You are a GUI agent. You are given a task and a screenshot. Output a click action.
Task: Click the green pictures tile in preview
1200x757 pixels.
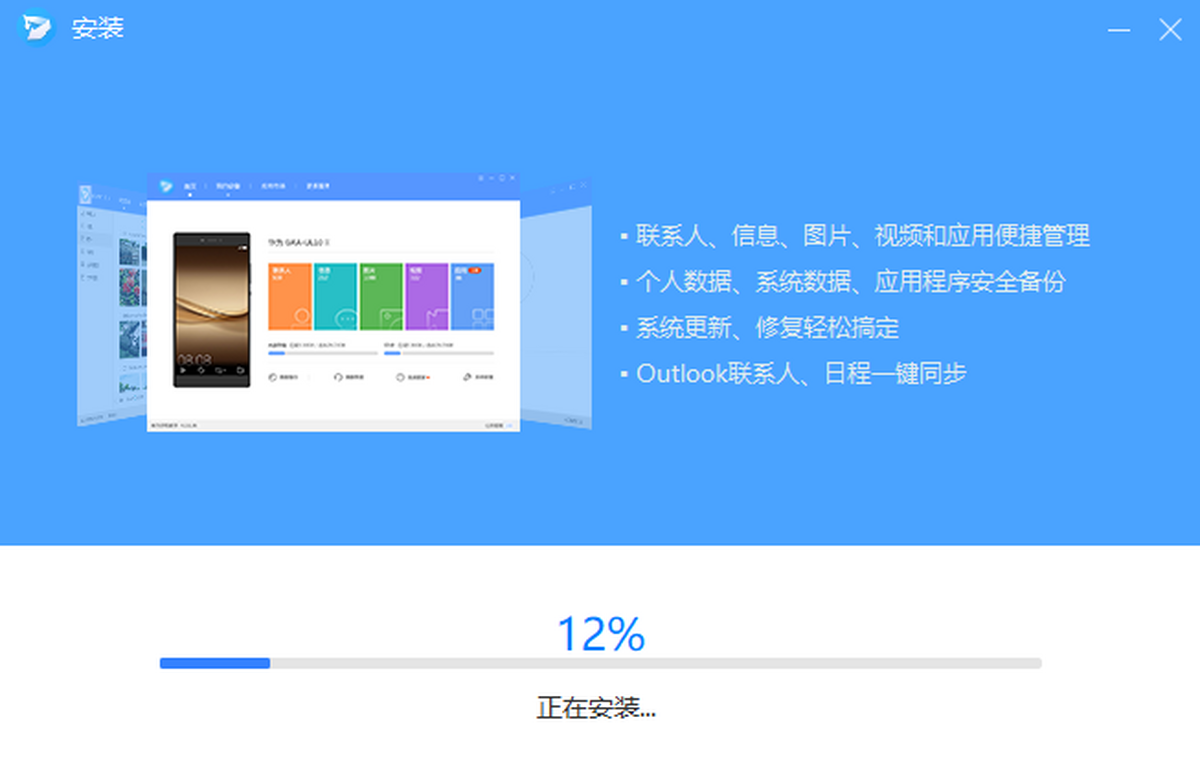click(381, 297)
